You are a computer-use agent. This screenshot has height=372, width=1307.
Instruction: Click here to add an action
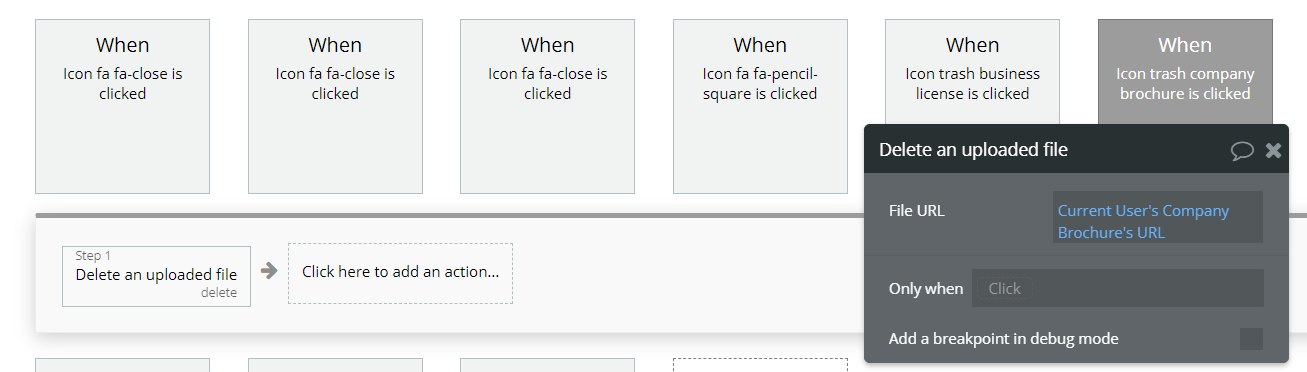click(x=400, y=272)
